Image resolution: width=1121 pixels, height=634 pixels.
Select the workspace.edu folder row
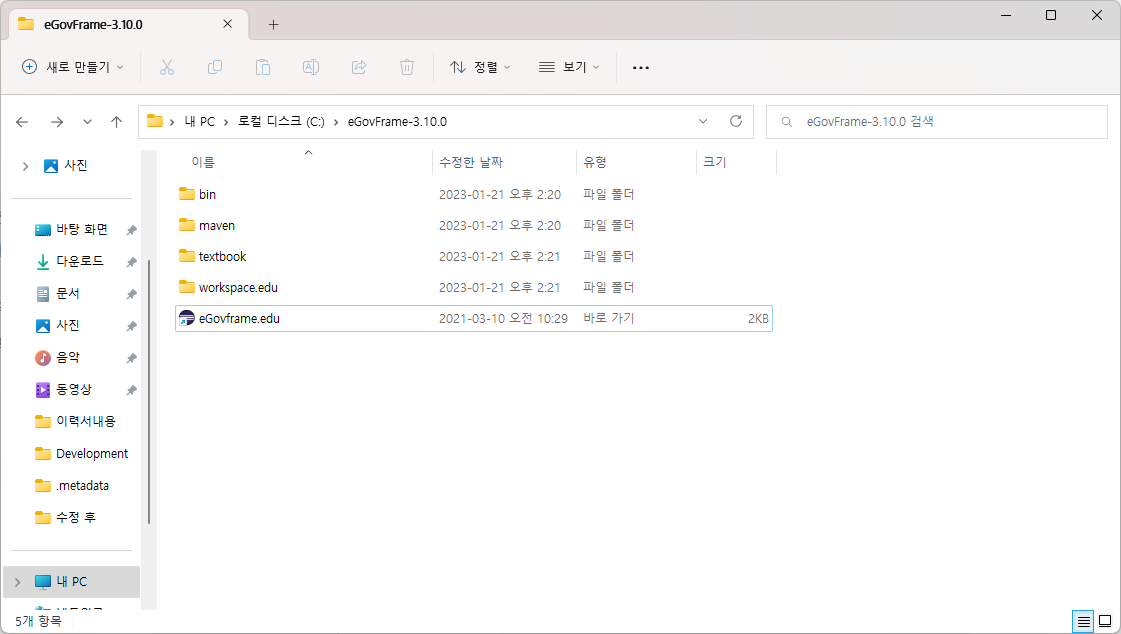[474, 287]
